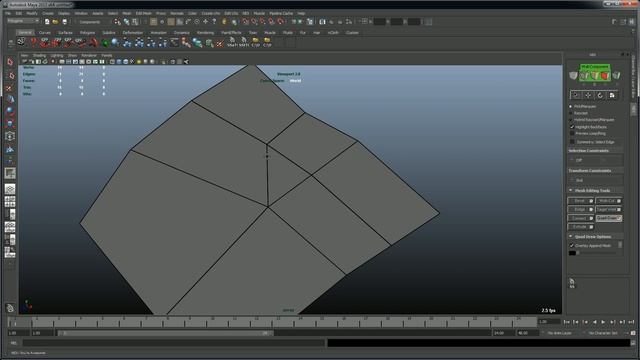Click the MEL command line input
The width and height of the screenshot is (640, 360).
pos(174,343)
